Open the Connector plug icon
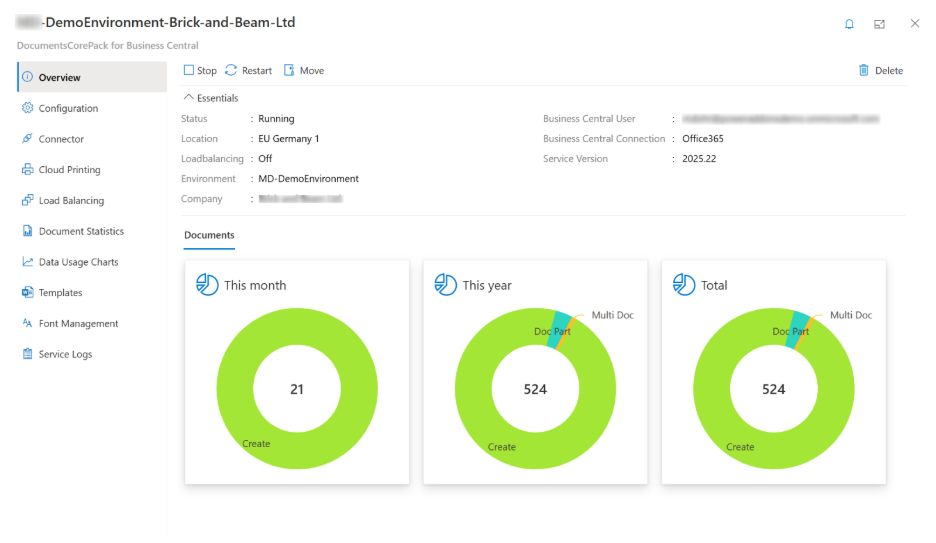This screenshot has height=543, width=936. pos(27,138)
